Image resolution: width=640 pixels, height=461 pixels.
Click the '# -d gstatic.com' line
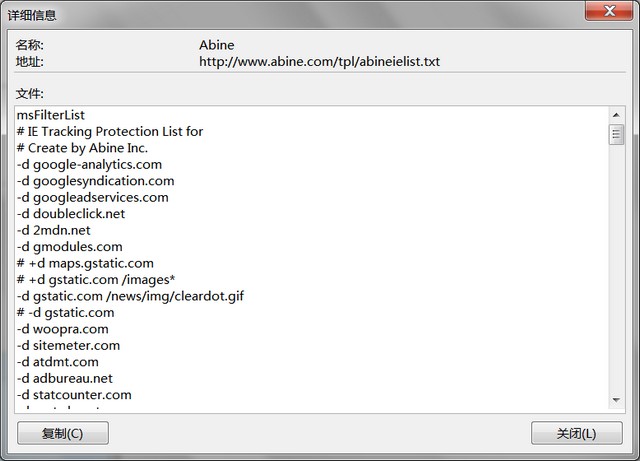click(65, 313)
